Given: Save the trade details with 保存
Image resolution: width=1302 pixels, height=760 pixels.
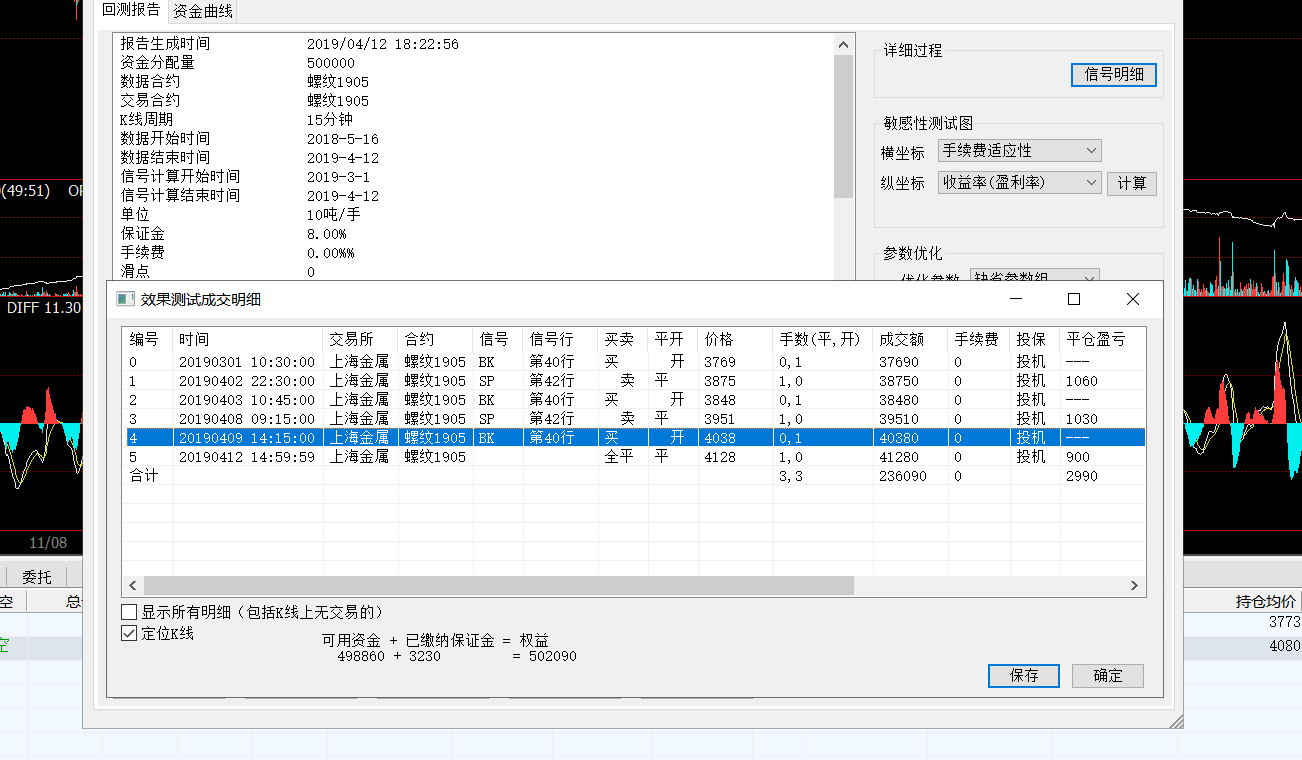Looking at the screenshot, I should [1024, 675].
